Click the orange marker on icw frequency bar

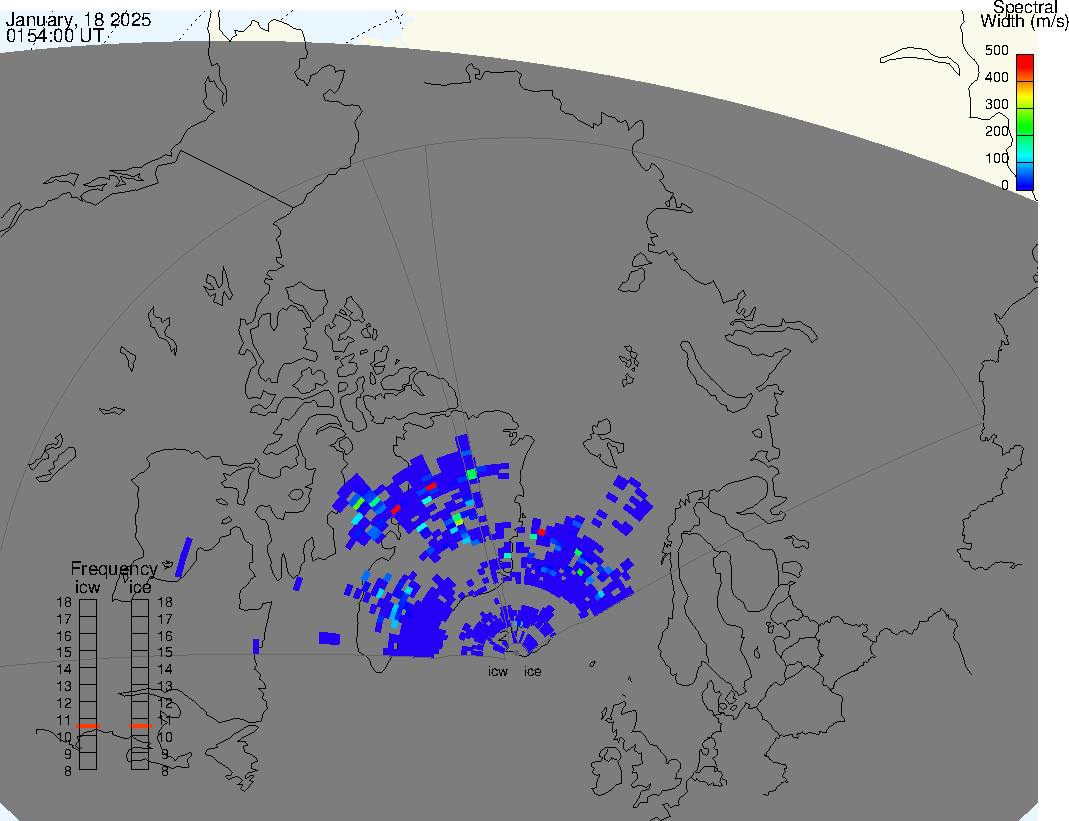88,726
